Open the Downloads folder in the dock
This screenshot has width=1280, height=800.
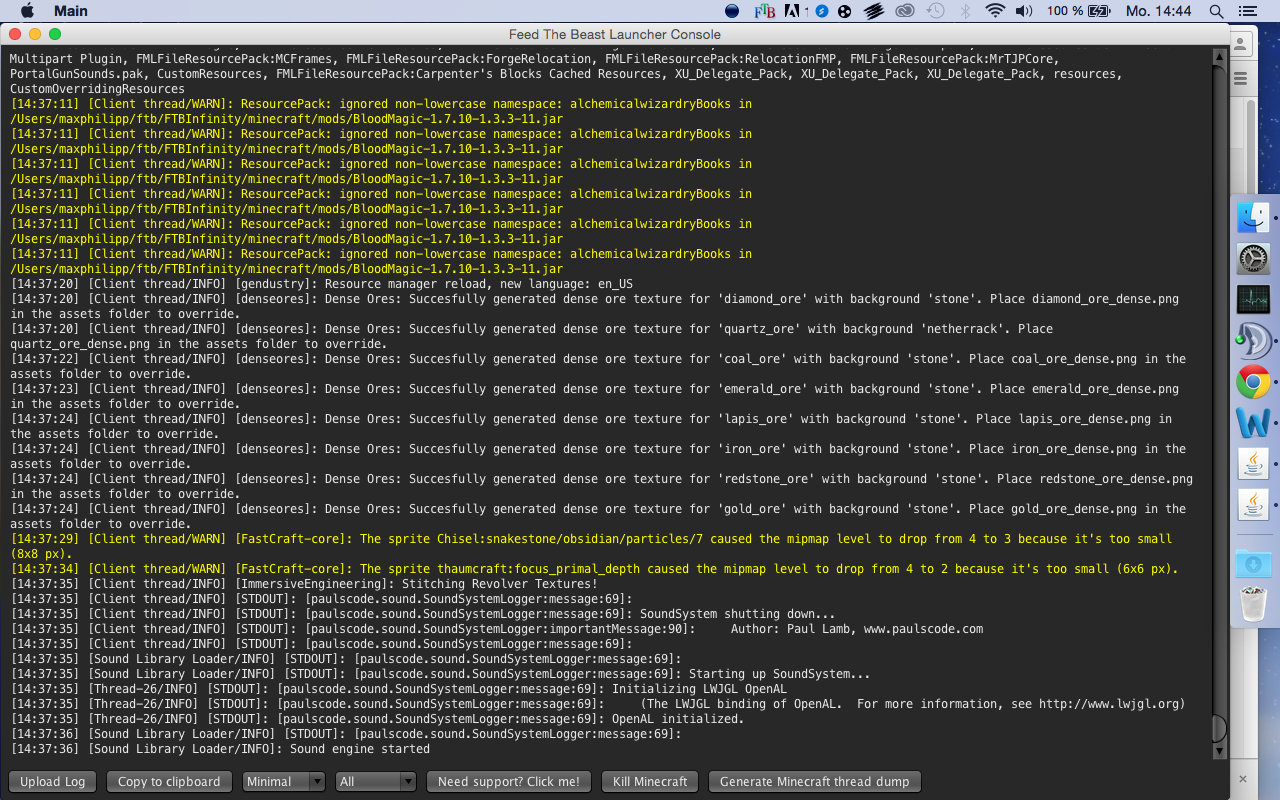pos(1253,563)
